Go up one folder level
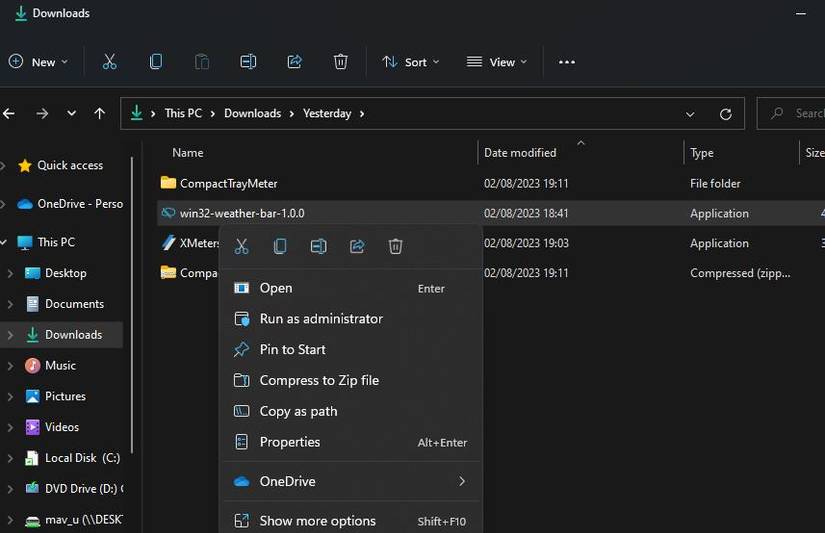 tap(99, 114)
